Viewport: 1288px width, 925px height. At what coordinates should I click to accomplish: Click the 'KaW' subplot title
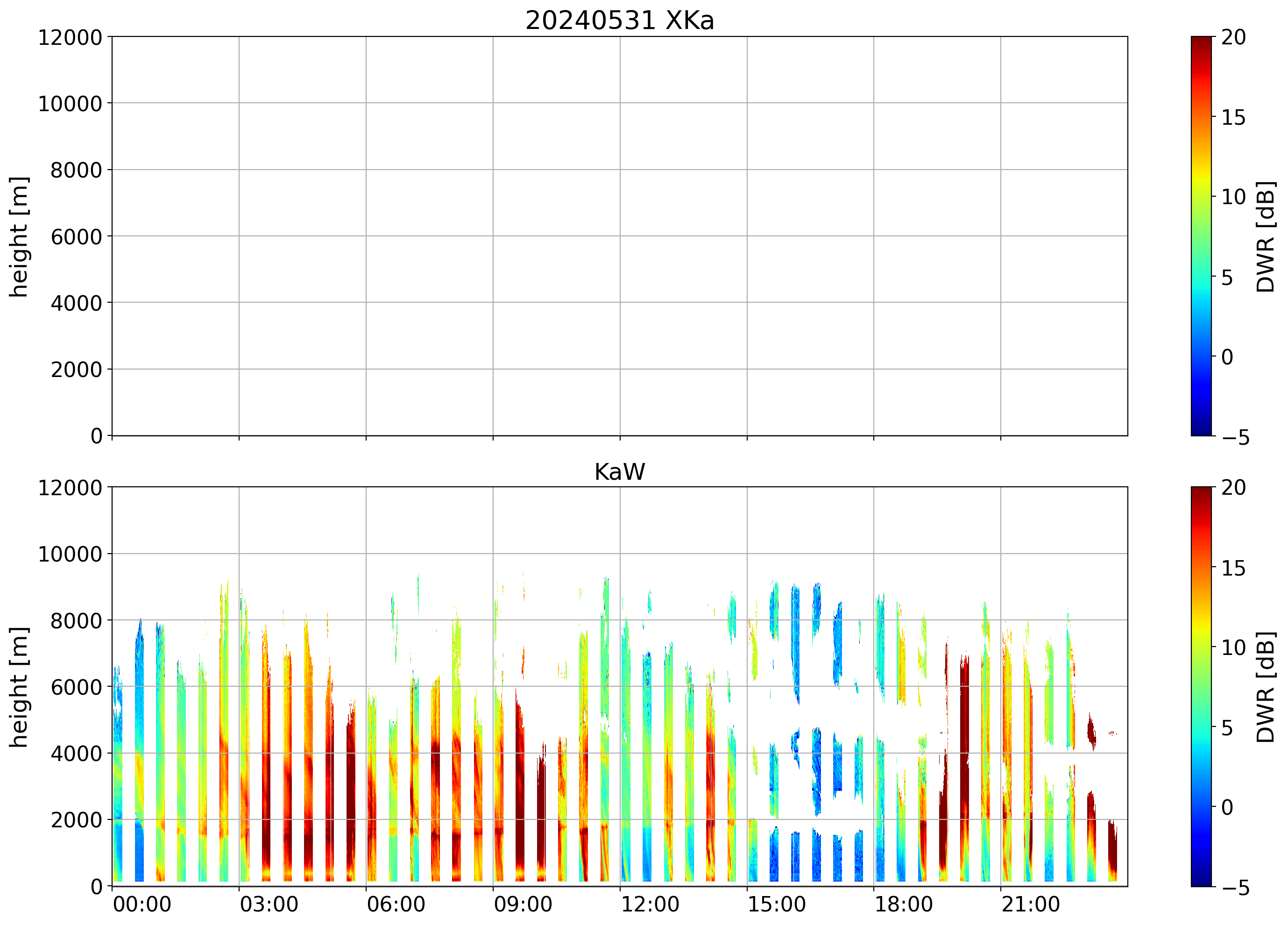tap(620, 472)
